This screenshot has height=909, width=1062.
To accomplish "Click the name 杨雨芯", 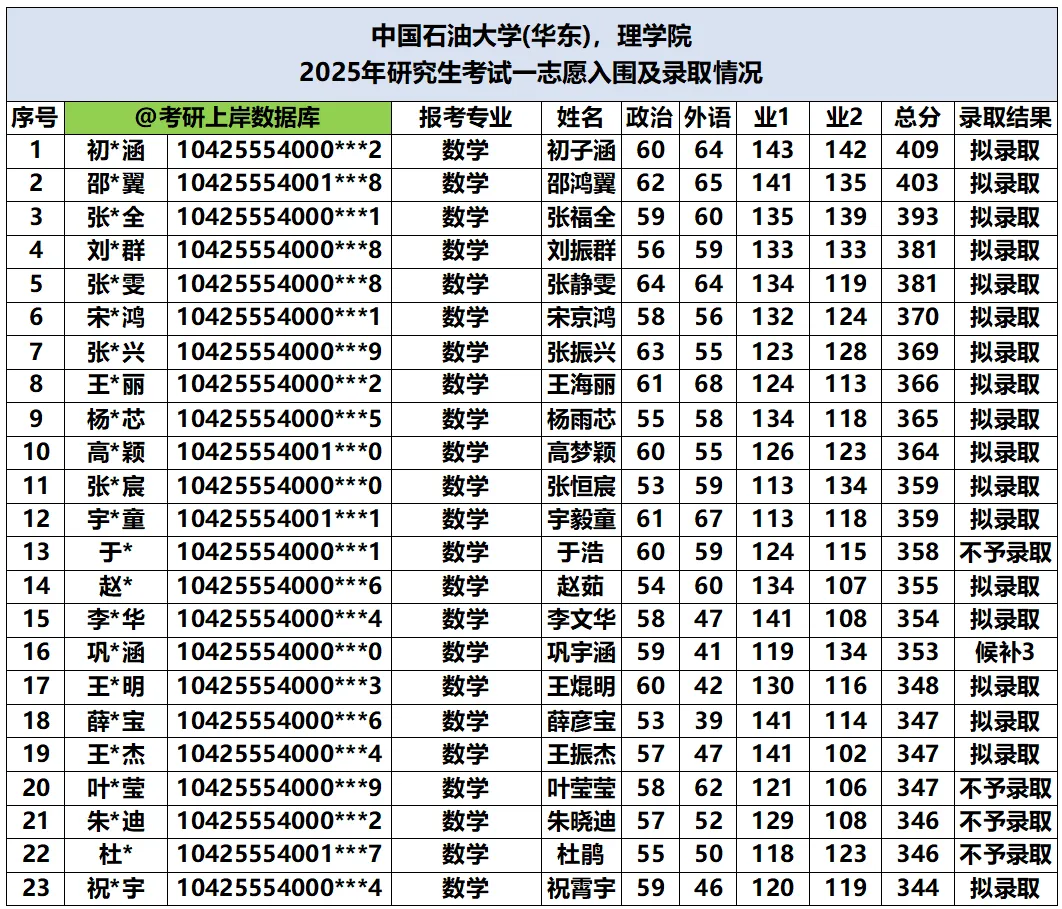I will (x=581, y=419).
